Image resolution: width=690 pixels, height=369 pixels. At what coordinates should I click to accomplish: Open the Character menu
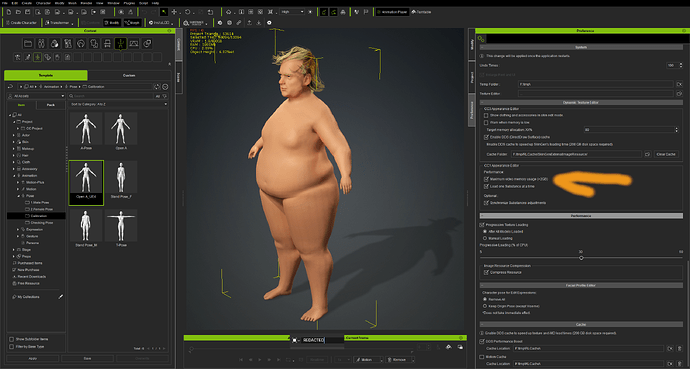44,3
